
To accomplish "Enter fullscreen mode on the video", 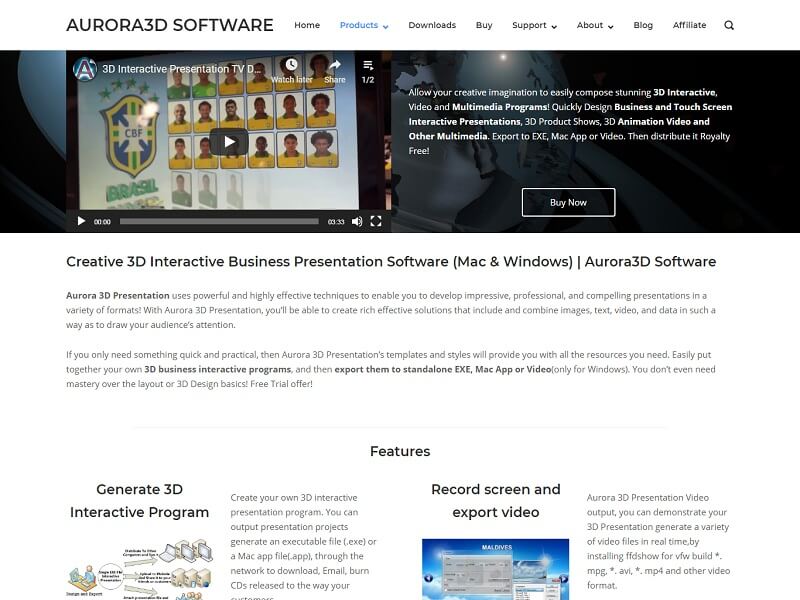I will 376,221.
